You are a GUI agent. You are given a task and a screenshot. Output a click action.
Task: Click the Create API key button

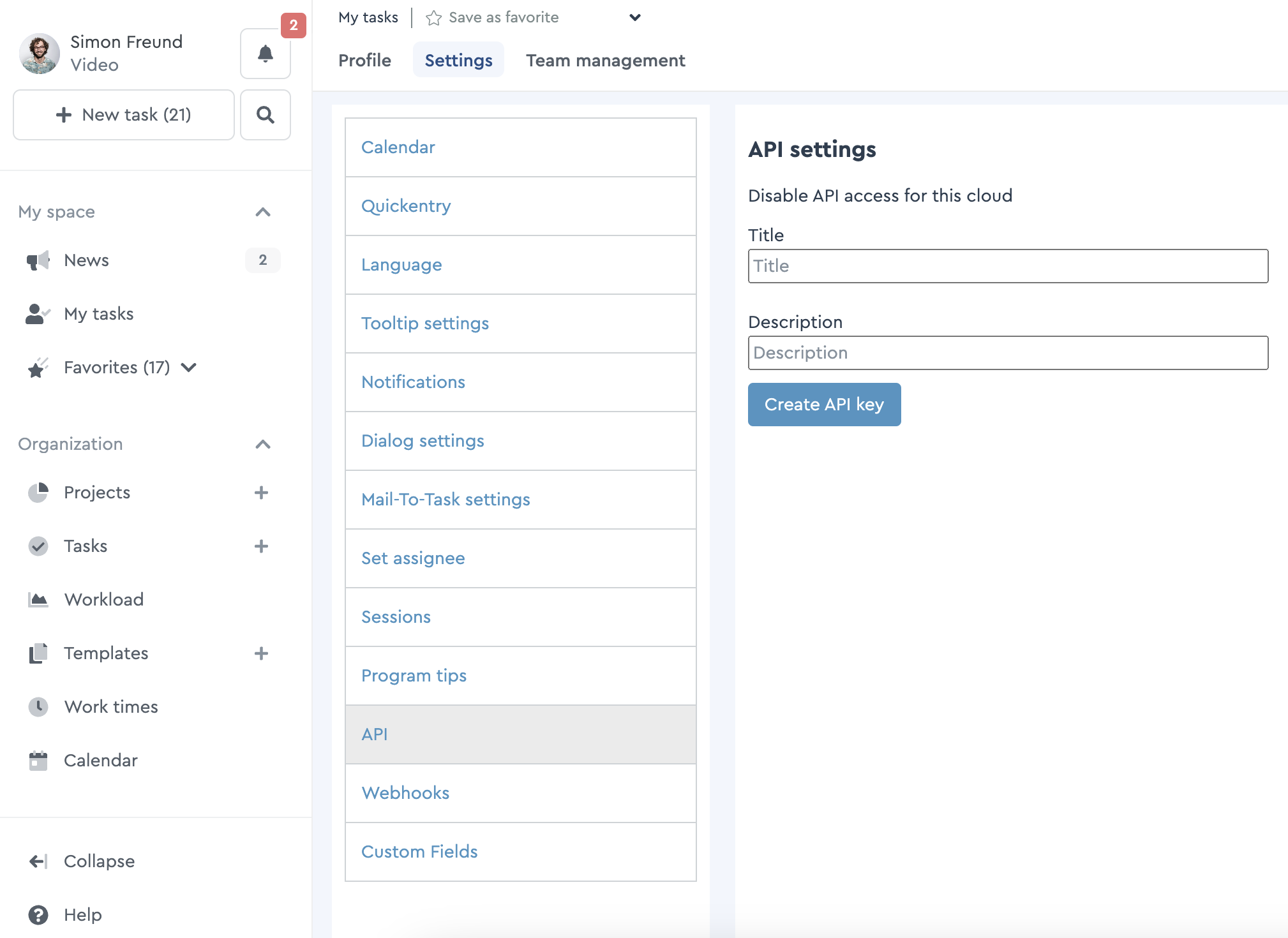[x=824, y=405]
